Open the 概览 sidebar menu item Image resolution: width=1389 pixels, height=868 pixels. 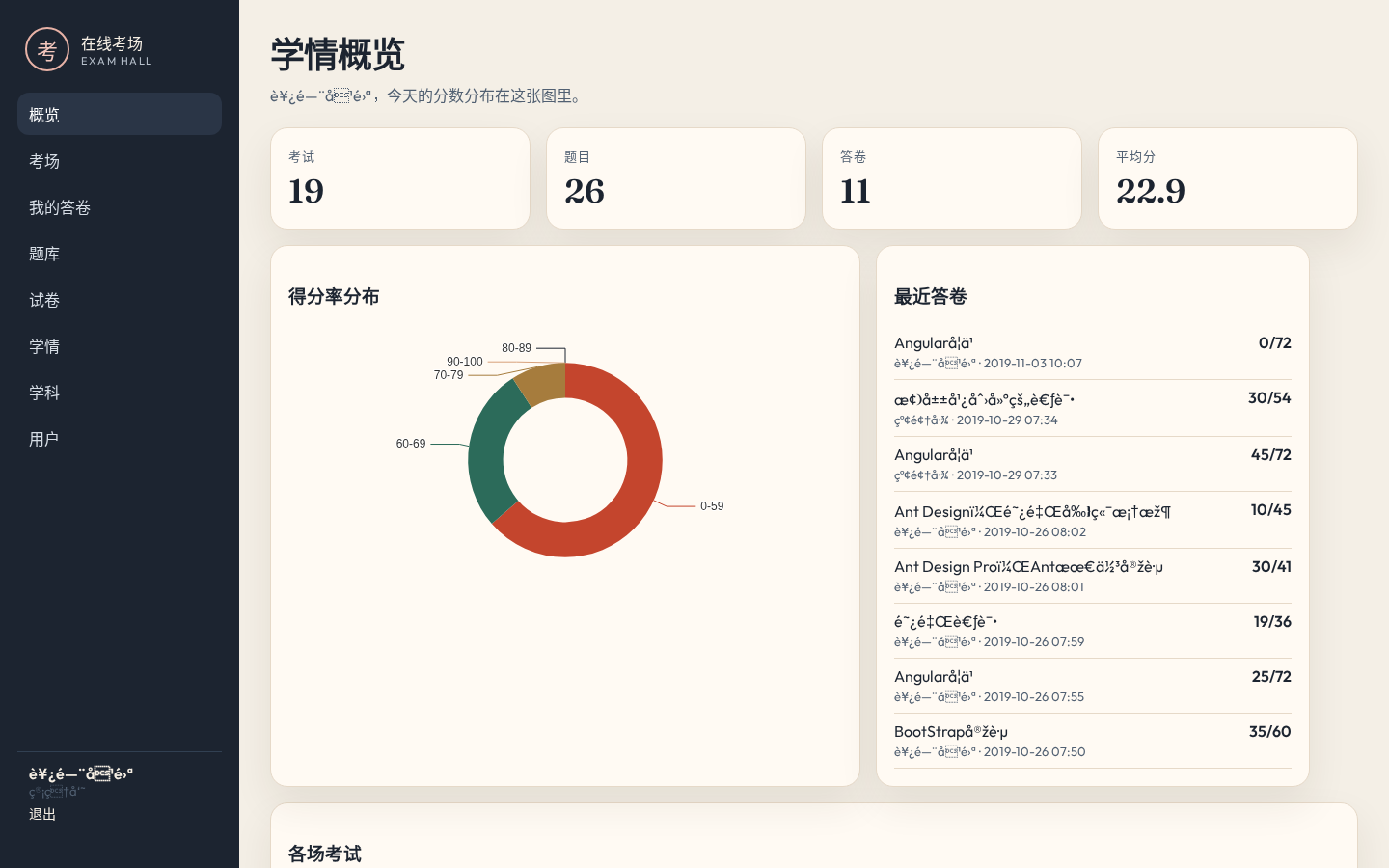click(x=120, y=114)
